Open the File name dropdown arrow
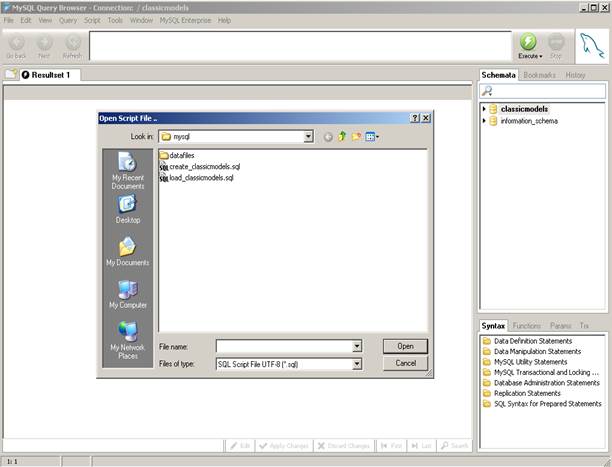Screen dimensions: 612x467 point(357,346)
